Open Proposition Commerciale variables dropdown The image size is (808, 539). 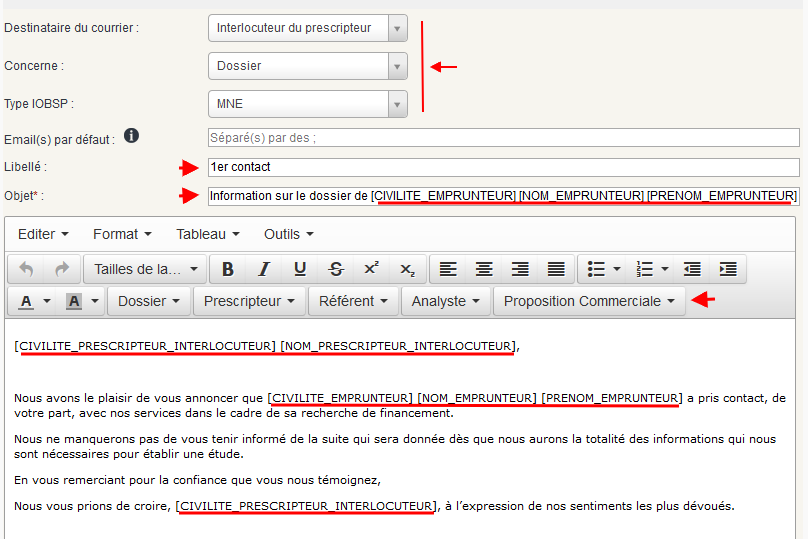(590, 301)
